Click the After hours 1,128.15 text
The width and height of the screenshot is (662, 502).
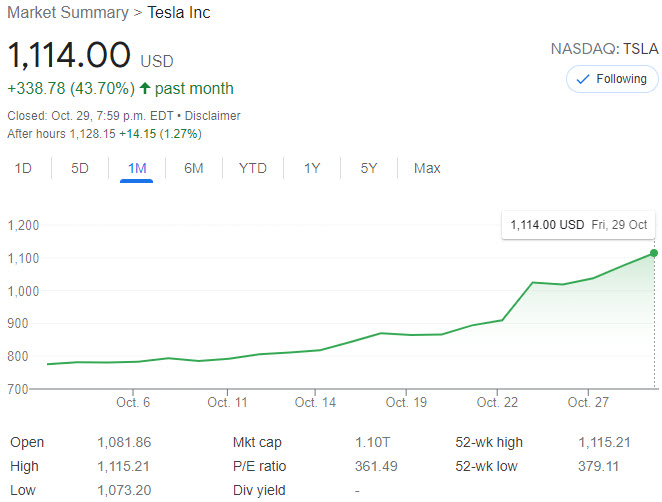pos(61,134)
